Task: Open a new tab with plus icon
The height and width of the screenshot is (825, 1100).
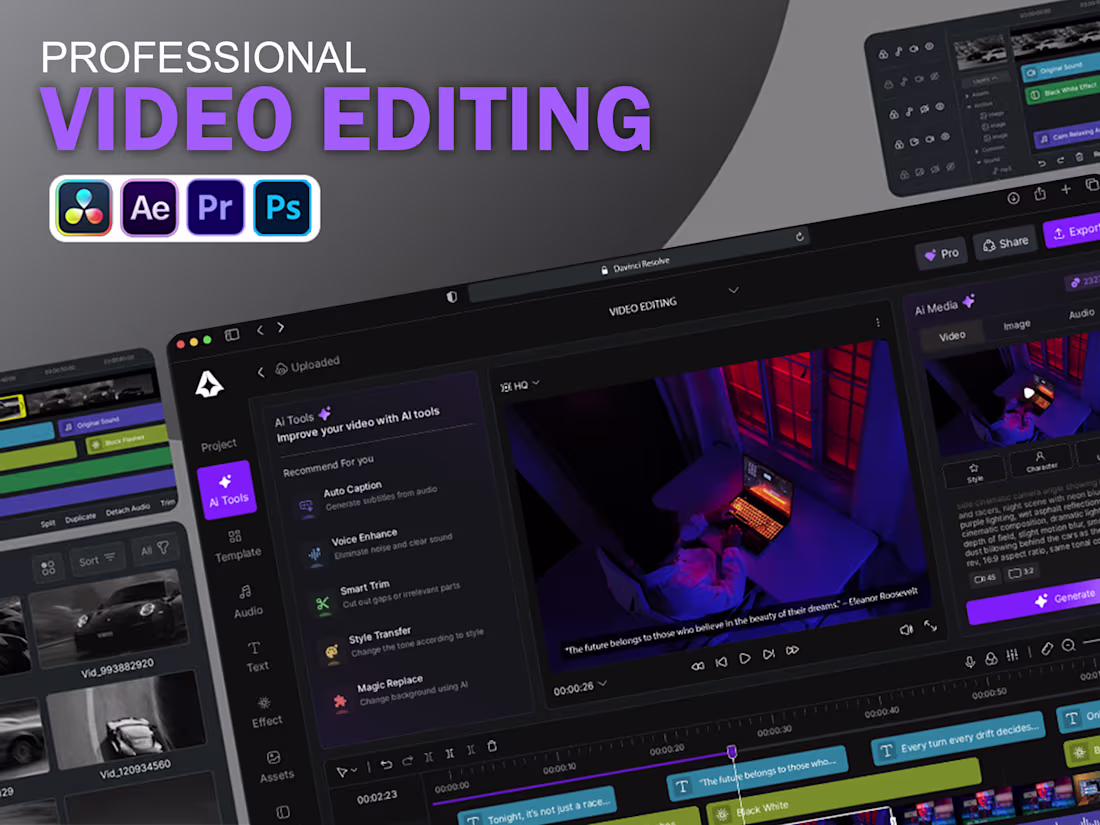Action: 1066,189
